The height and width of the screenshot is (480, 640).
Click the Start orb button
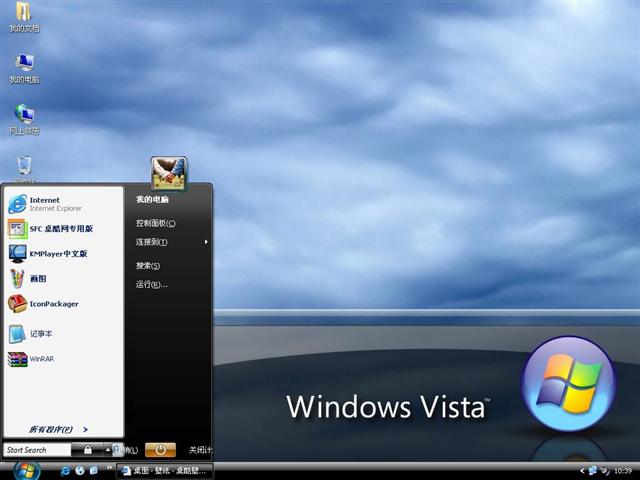tap(27, 471)
